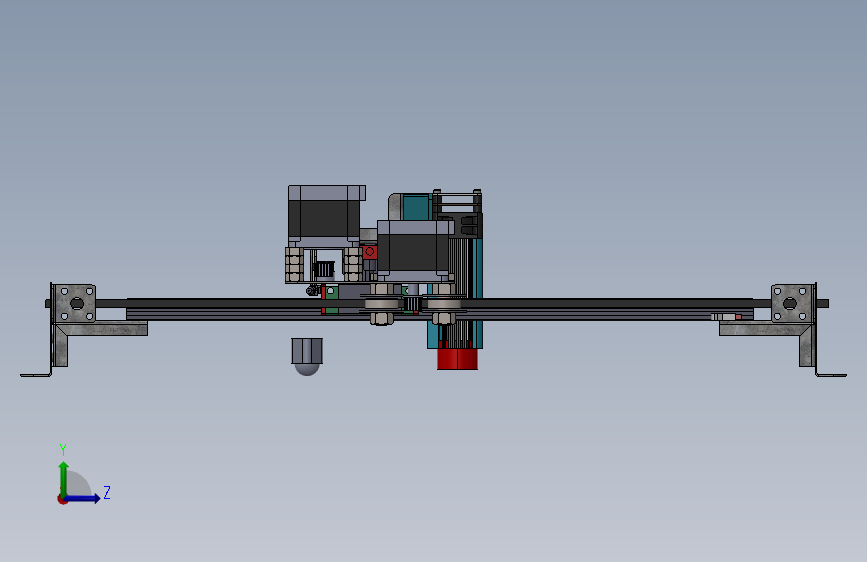Select the timing pulley under the left motor
Viewport: 867px width, 562px height.
(x=323, y=269)
